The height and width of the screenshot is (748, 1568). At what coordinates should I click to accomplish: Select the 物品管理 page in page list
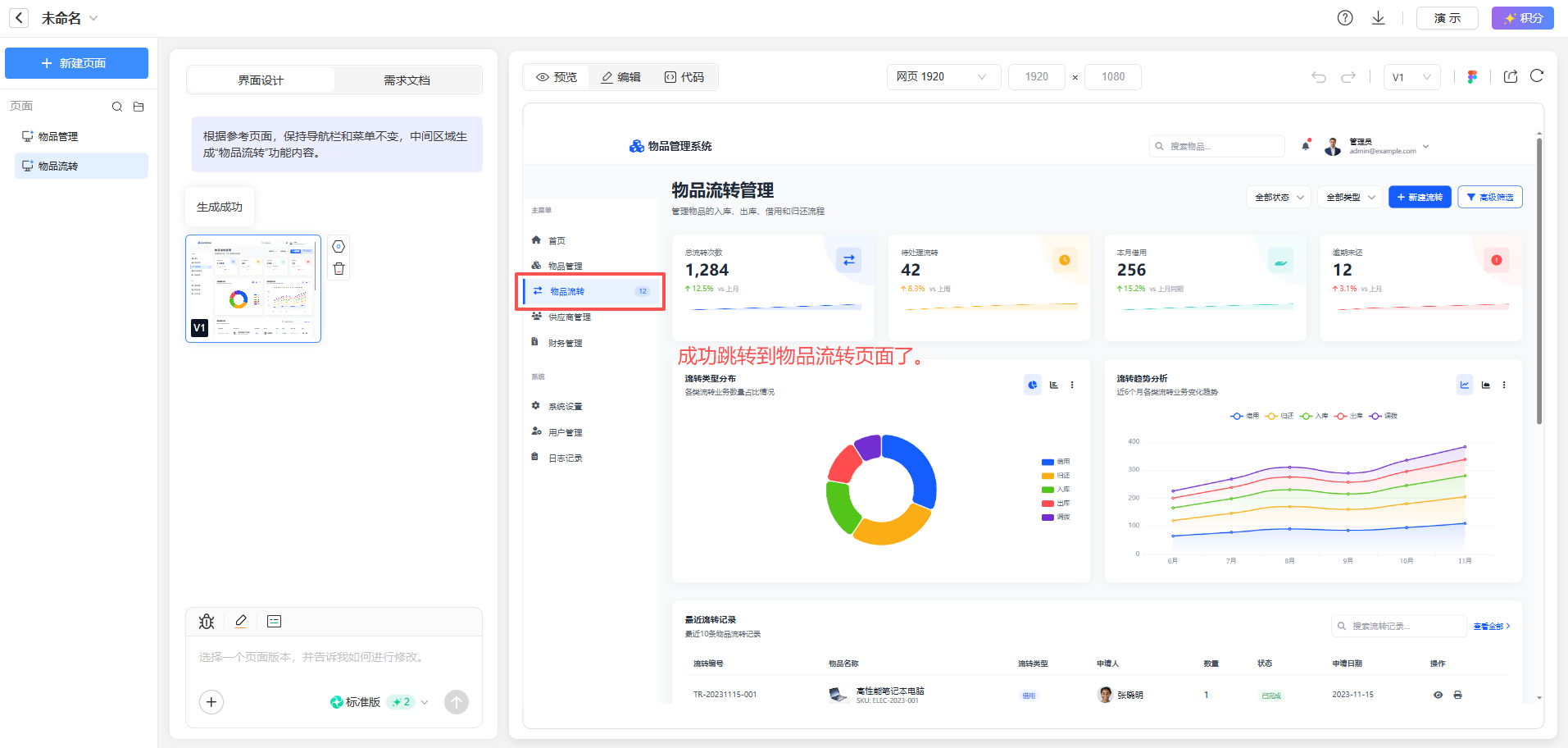(58, 137)
